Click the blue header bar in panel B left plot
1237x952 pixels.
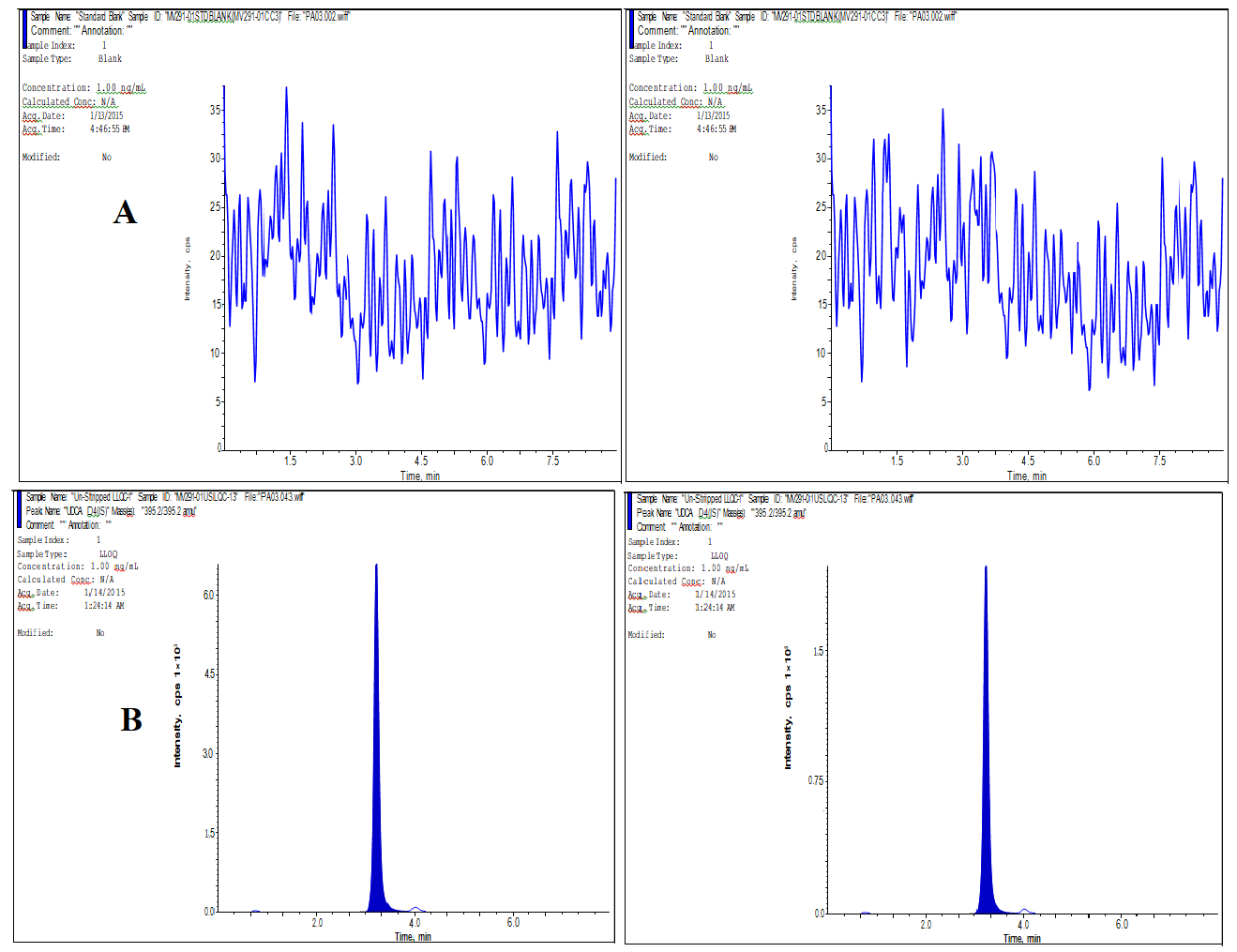coord(19,510)
